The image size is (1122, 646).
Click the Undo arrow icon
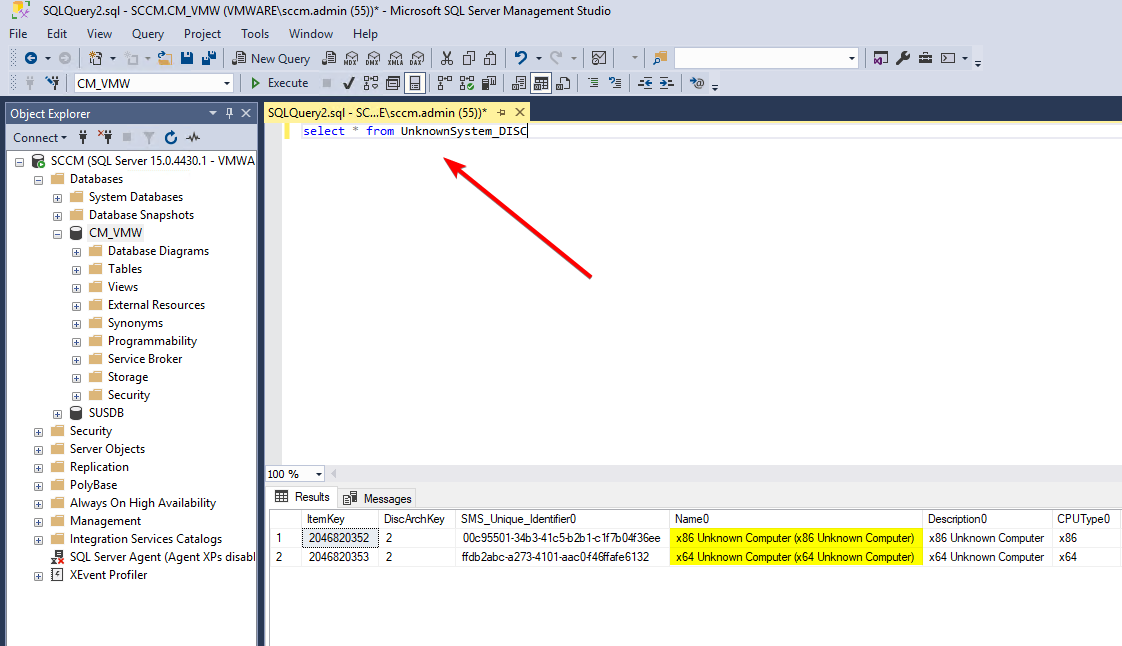coord(520,59)
